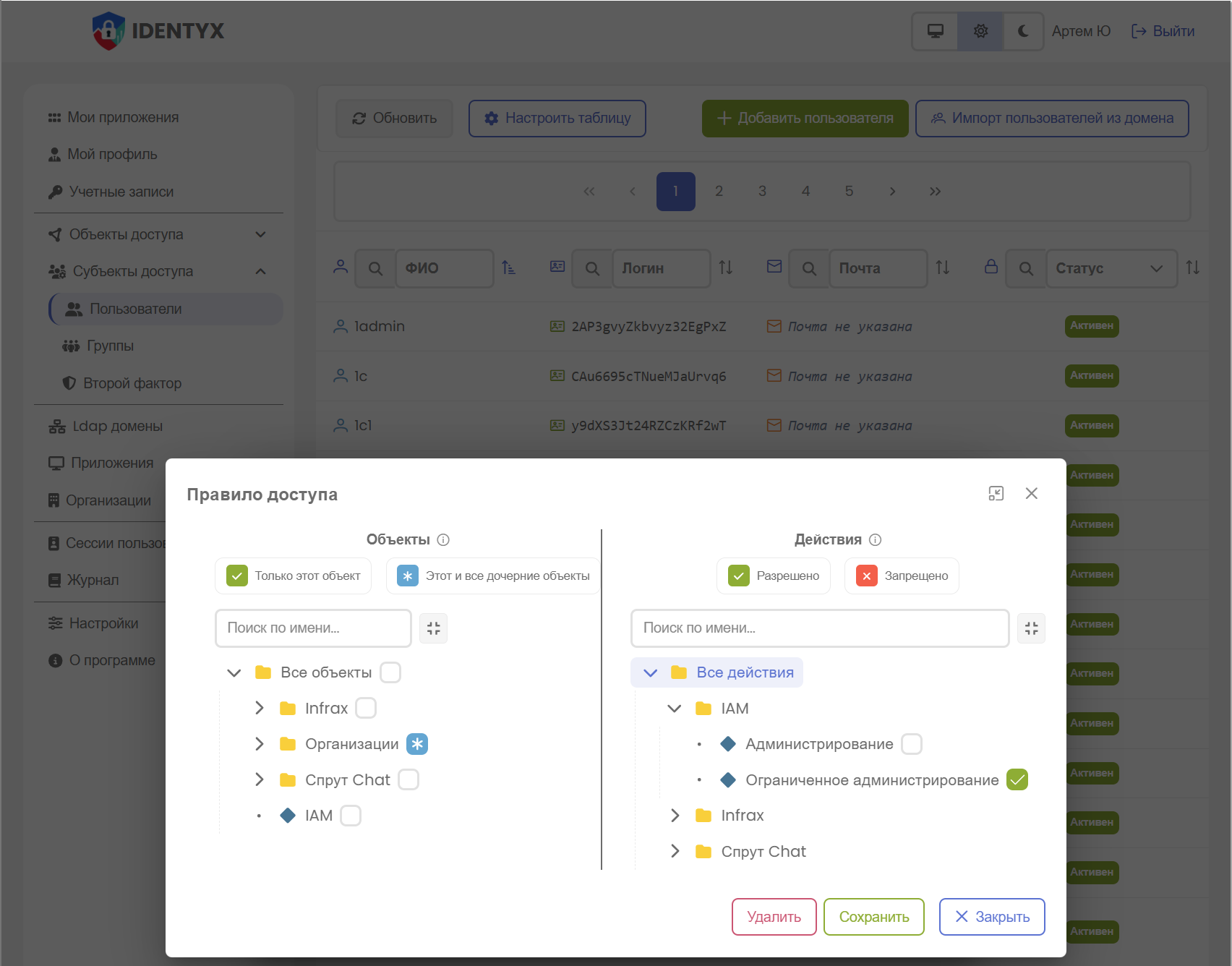Collapse the IAM actions folder

(x=674, y=709)
